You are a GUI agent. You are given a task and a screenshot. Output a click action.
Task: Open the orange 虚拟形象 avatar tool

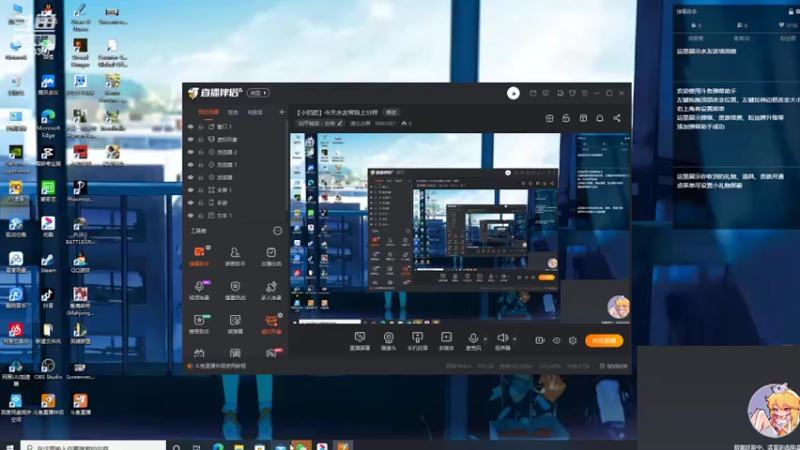click(x=271, y=323)
